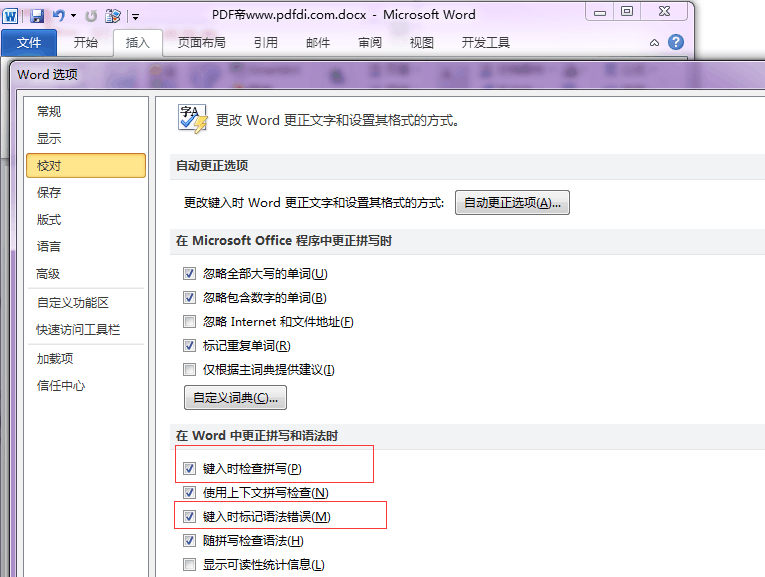The width and height of the screenshot is (765, 577).
Task: Select the 插入 ribbon tab
Action: coord(138,43)
